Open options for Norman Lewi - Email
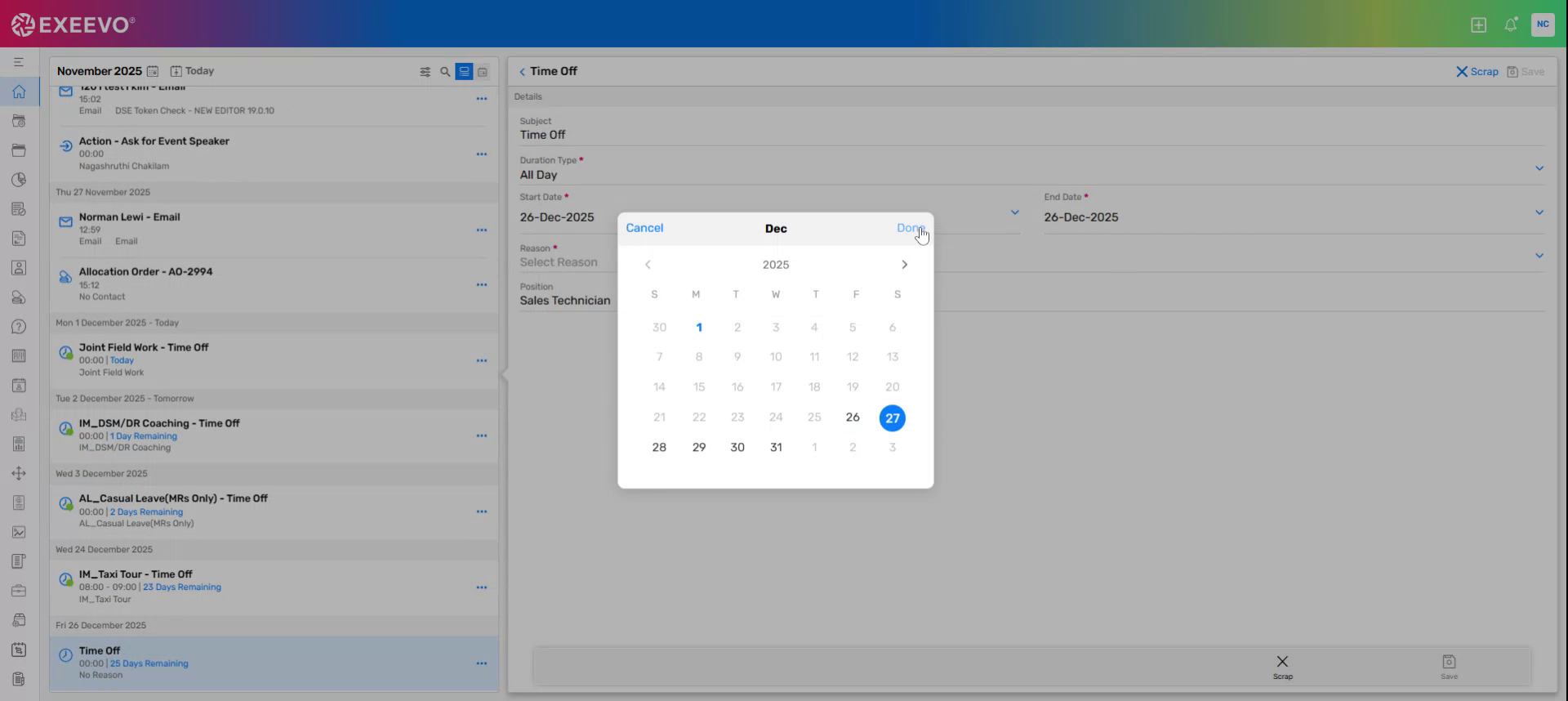1568x701 pixels. 481,230
